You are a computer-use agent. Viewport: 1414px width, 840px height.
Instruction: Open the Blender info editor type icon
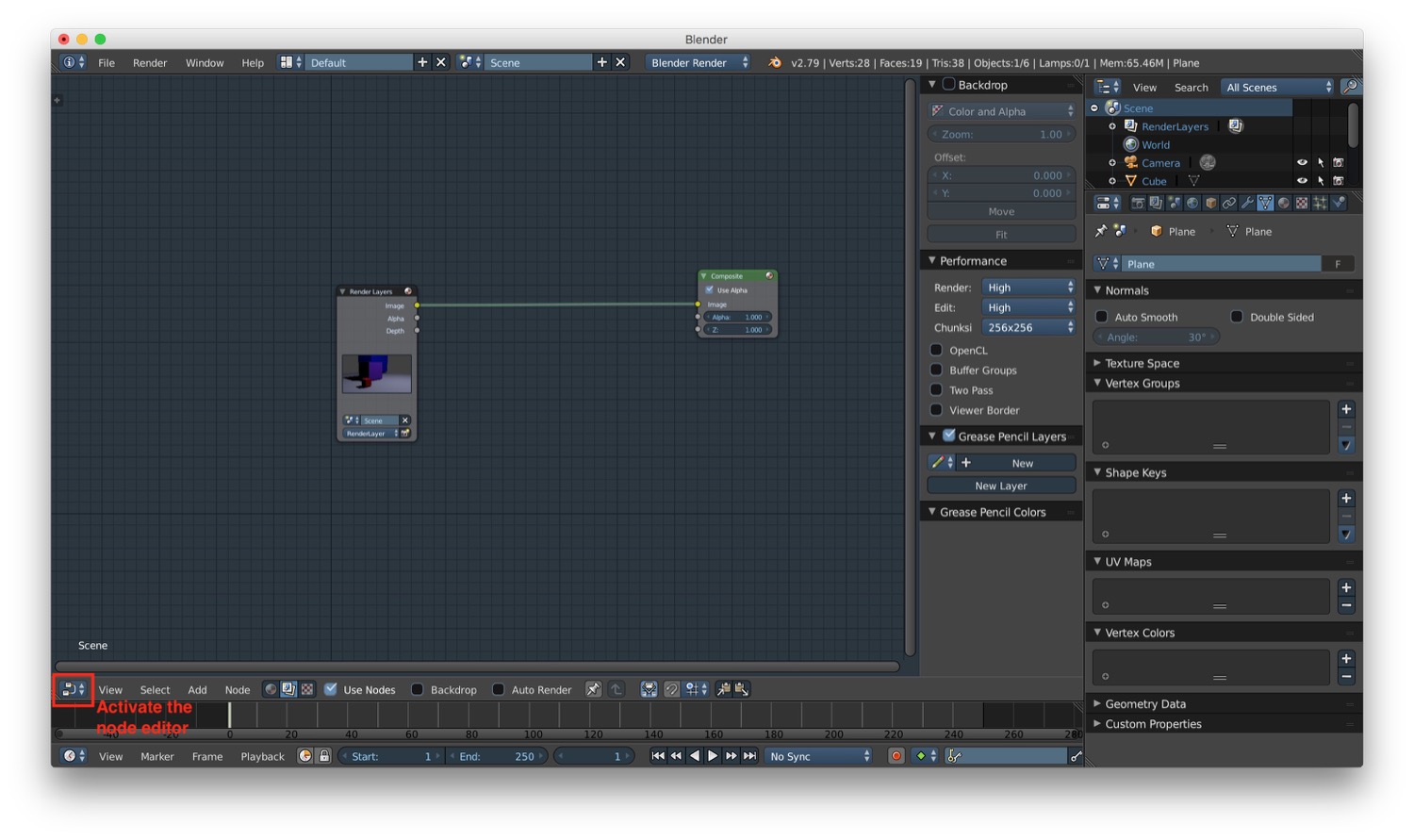(x=73, y=62)
